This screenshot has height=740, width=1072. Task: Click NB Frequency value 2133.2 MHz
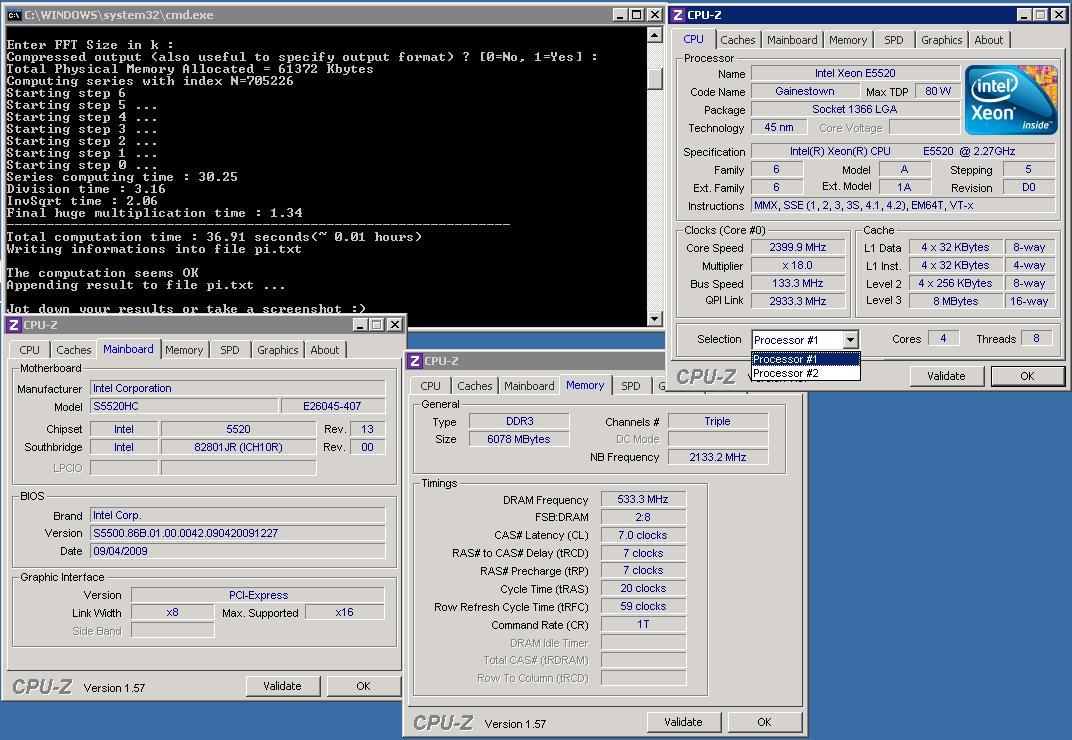(718, 457)
